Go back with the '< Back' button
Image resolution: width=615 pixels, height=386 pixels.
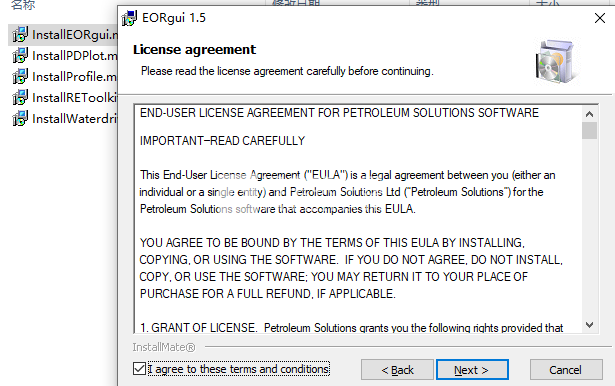397,370
